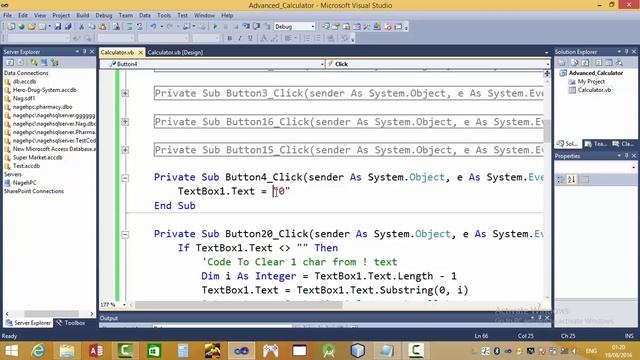
Task: Expand the collapsed Button15_Click sub
Action: (125, 150)
